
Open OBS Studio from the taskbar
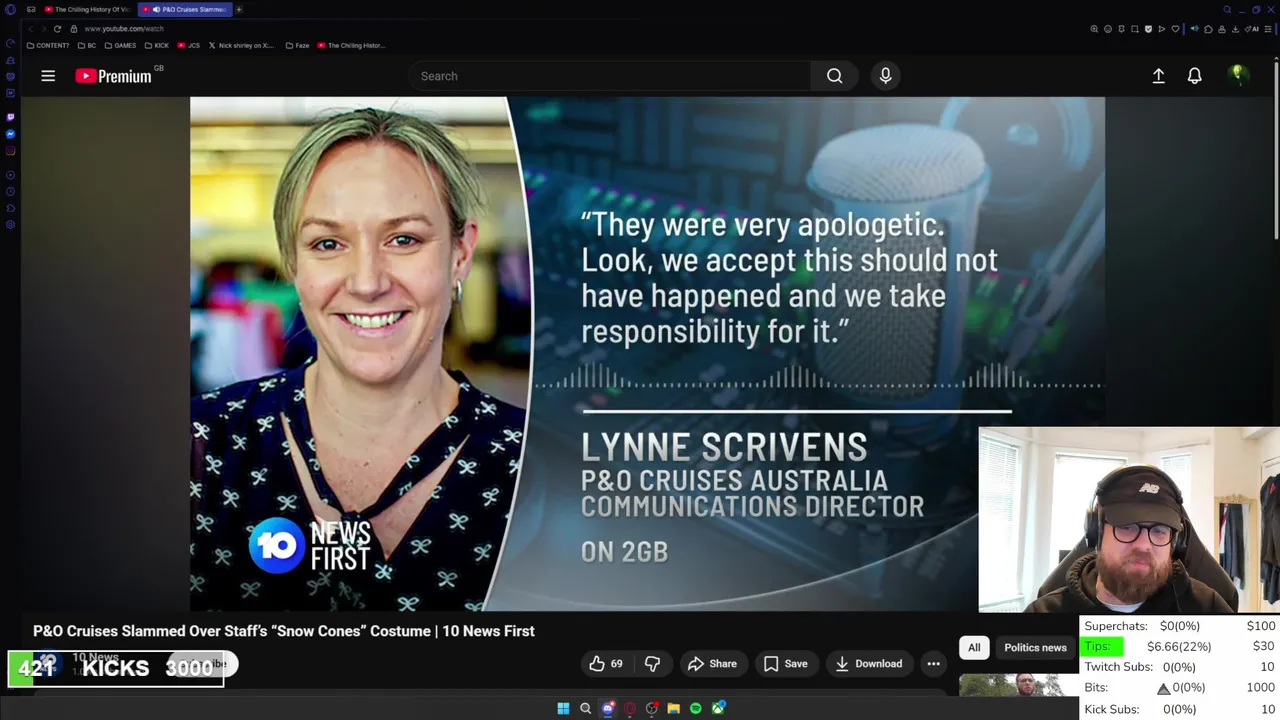(x=652, y=708)
